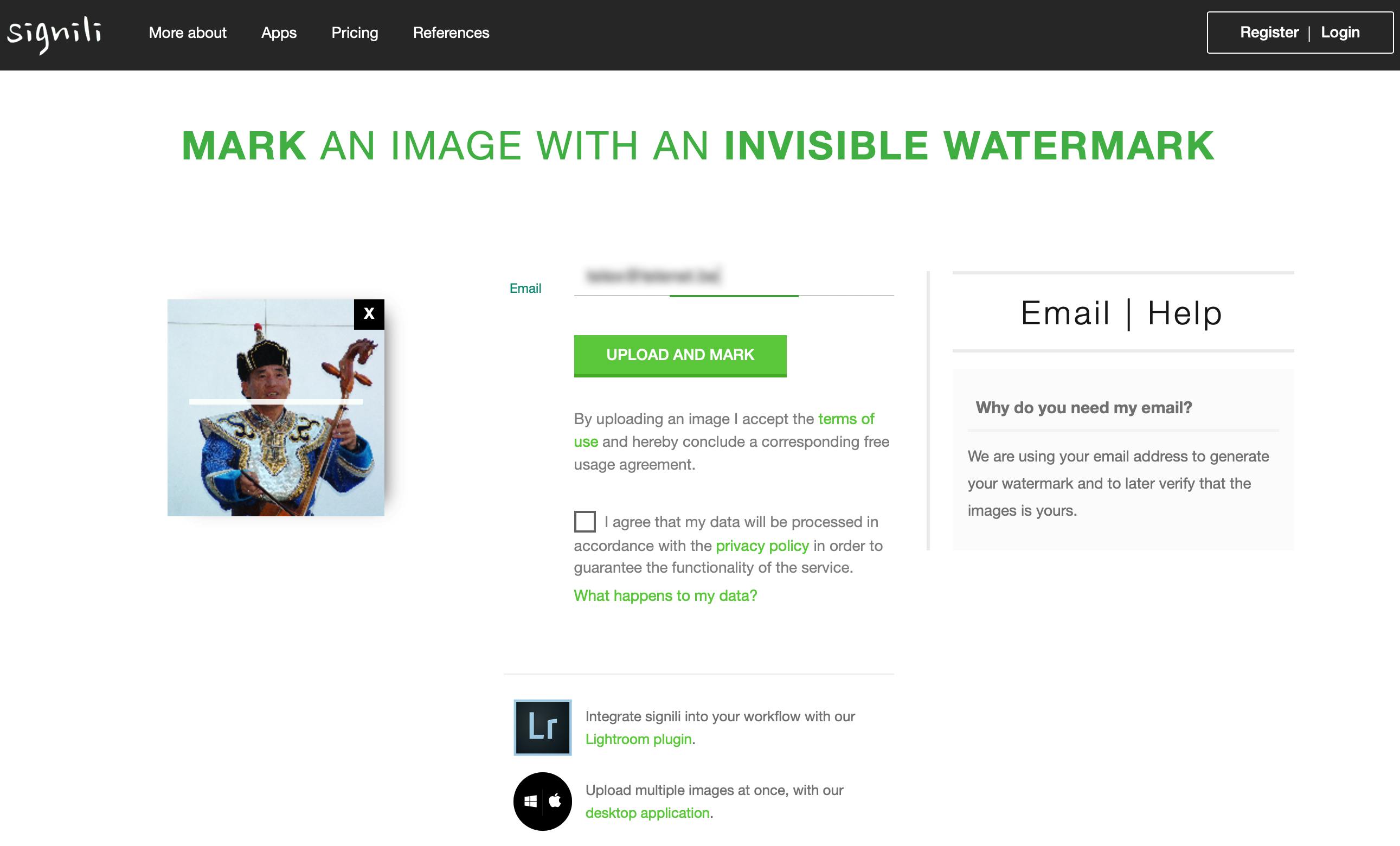Screen dimensions: 1400x846
Task: Open the terms of use link
Action: 845,419
